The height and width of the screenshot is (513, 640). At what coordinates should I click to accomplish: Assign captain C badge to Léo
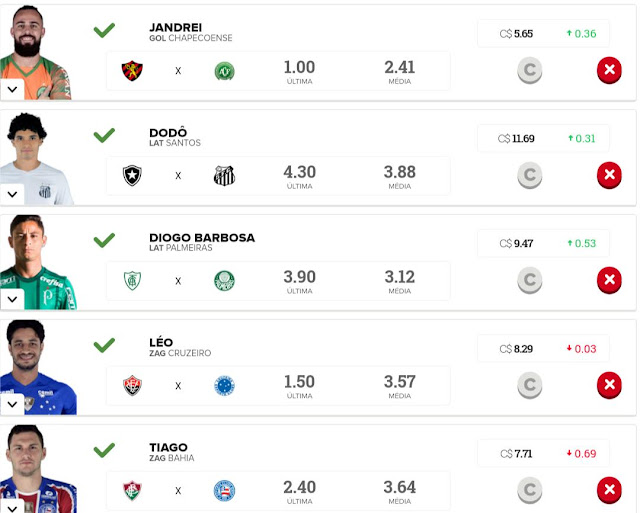point(529,385)
